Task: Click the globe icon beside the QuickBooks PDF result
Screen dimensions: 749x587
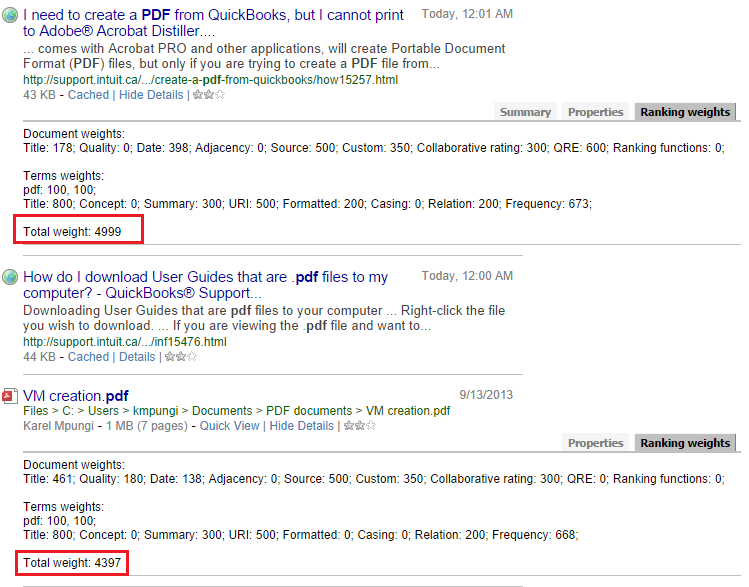Action: [10, 15]
